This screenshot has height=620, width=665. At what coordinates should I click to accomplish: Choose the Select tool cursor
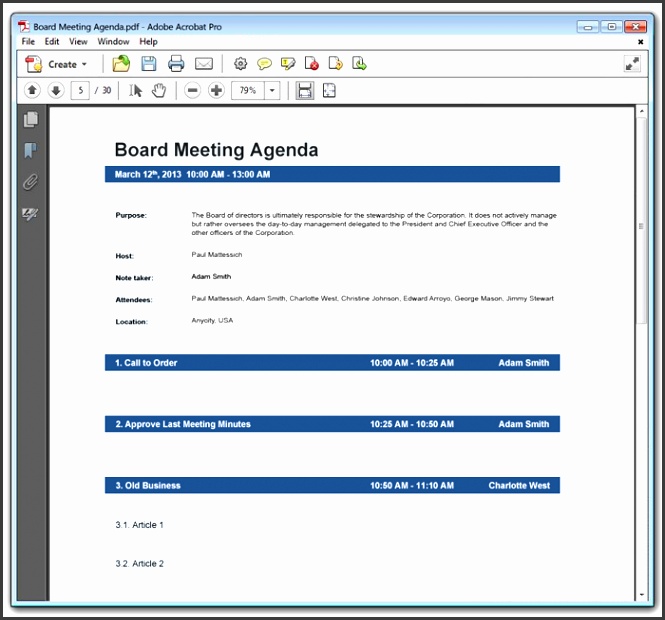point(136,90)
